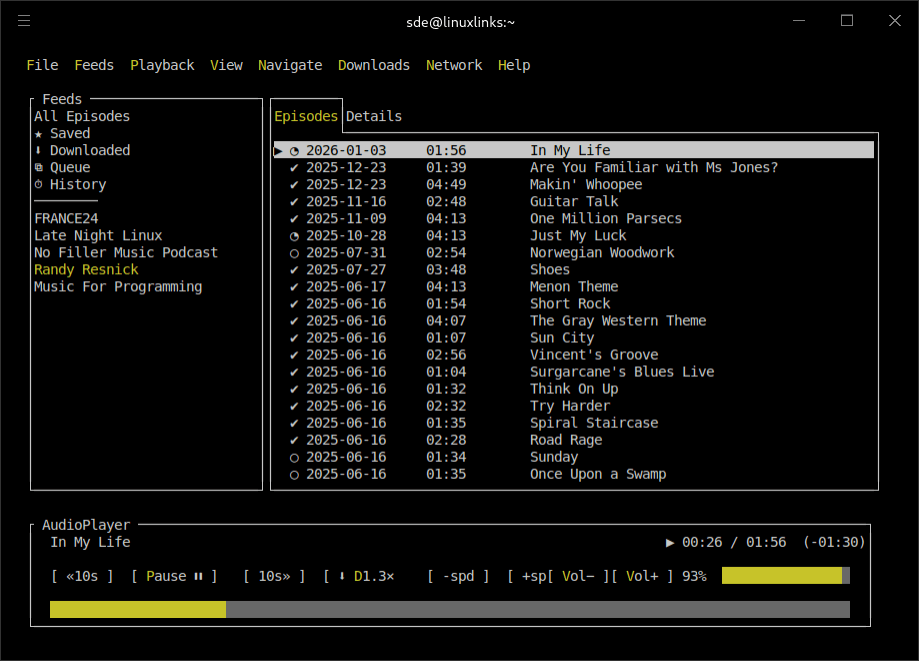Open the Network menu
Image resolution: width=919 pixels, height=661 pixels.
(454, 65)
